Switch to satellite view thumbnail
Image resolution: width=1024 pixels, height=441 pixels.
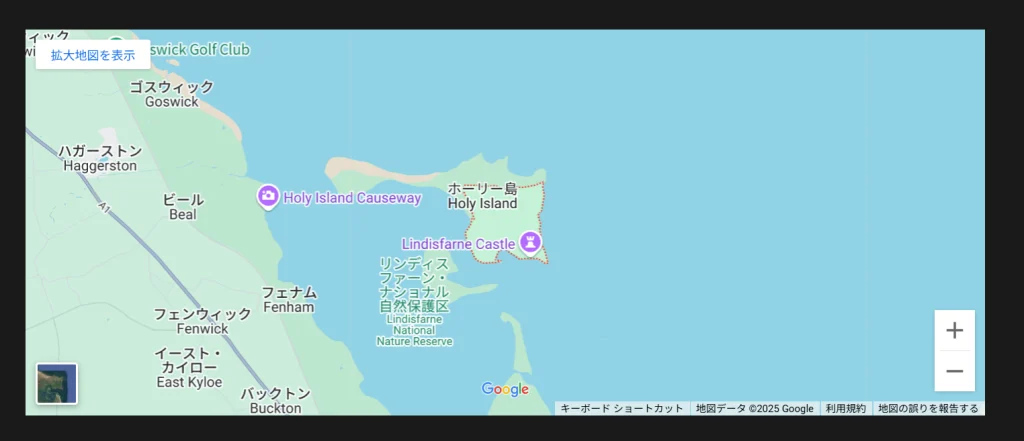57,384
